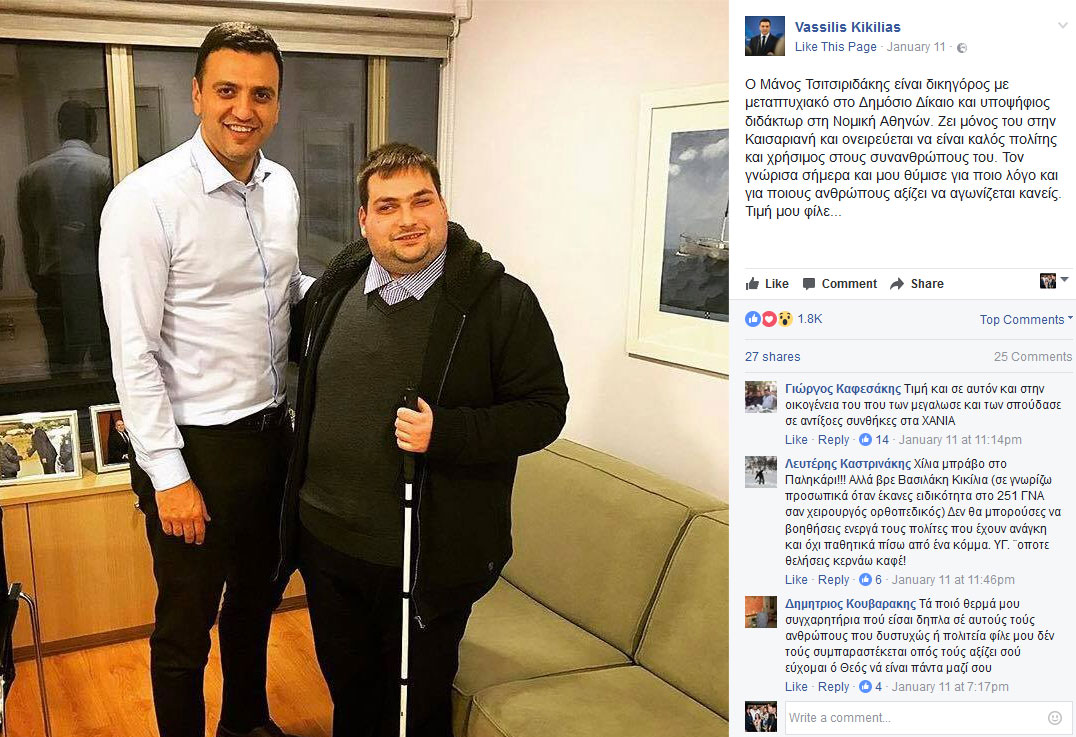1076x737 pixels.
Task: Reply to Λευτέρης Καστρινάκης's comment
Action: point(833,580)
